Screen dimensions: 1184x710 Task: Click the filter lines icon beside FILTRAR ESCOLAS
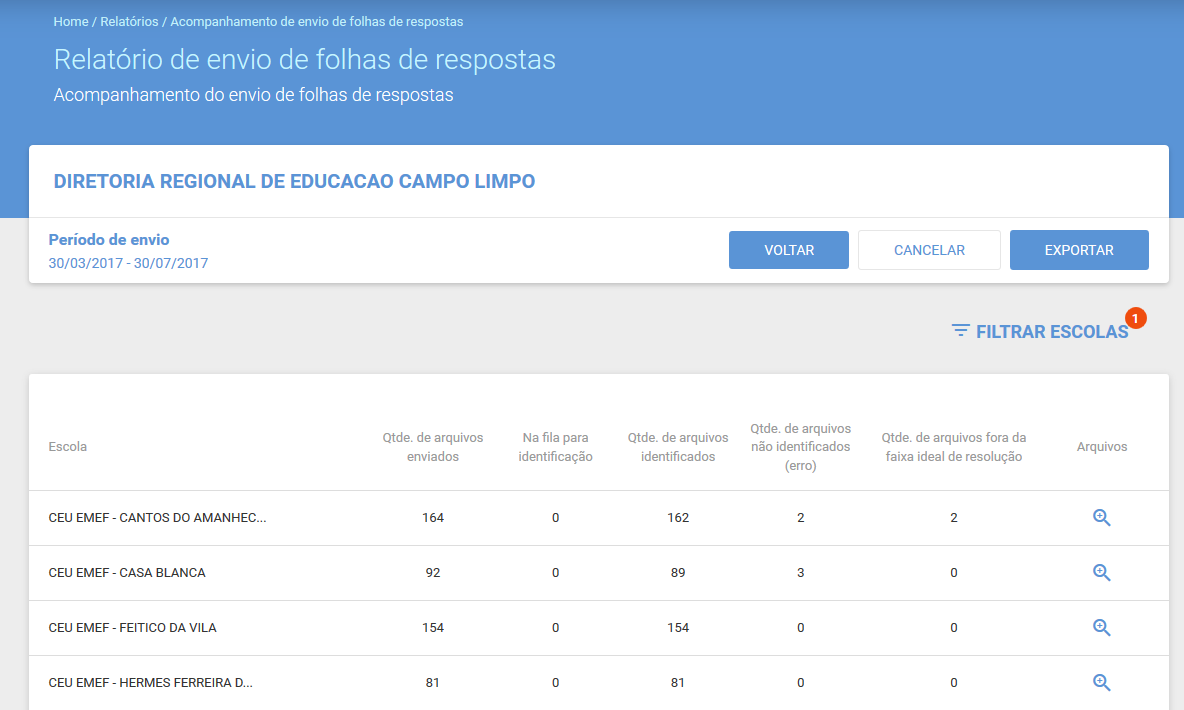click(x=960, y=331)
